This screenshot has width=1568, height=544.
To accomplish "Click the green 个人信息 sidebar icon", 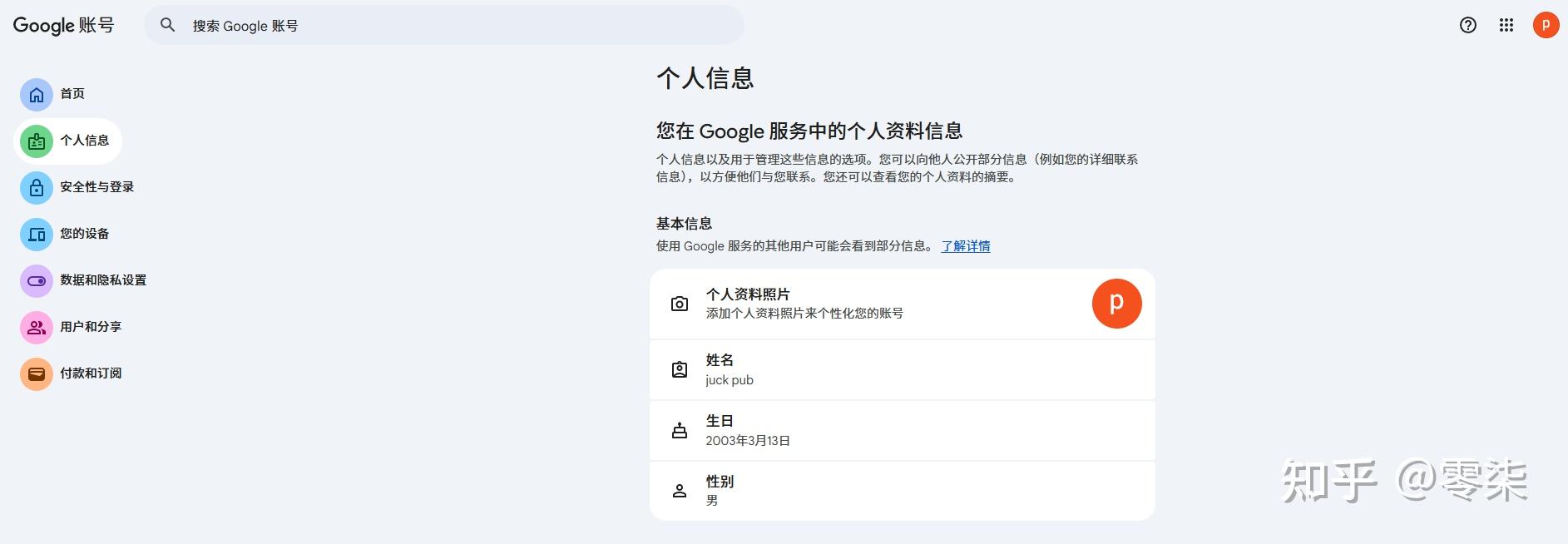I will click(x=37, y=141).
